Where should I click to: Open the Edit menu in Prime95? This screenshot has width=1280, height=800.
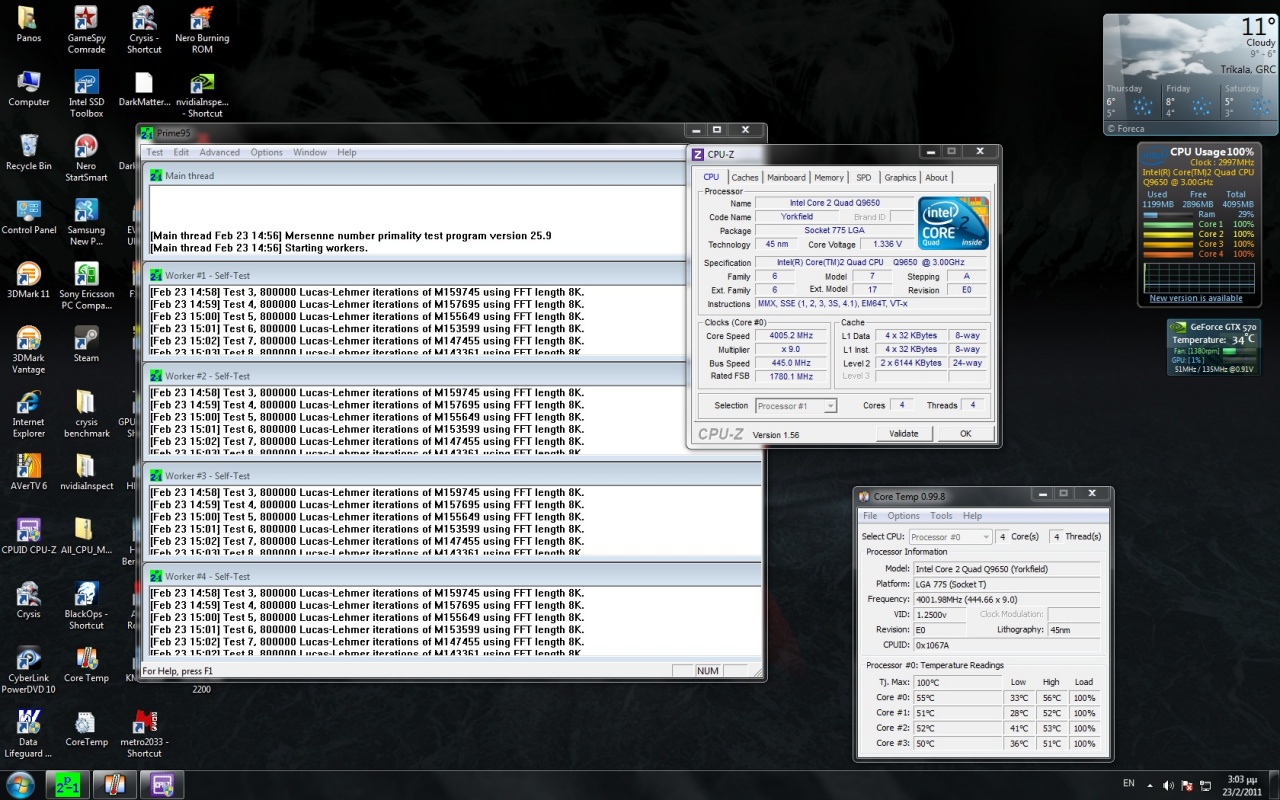tap(181, 152)
